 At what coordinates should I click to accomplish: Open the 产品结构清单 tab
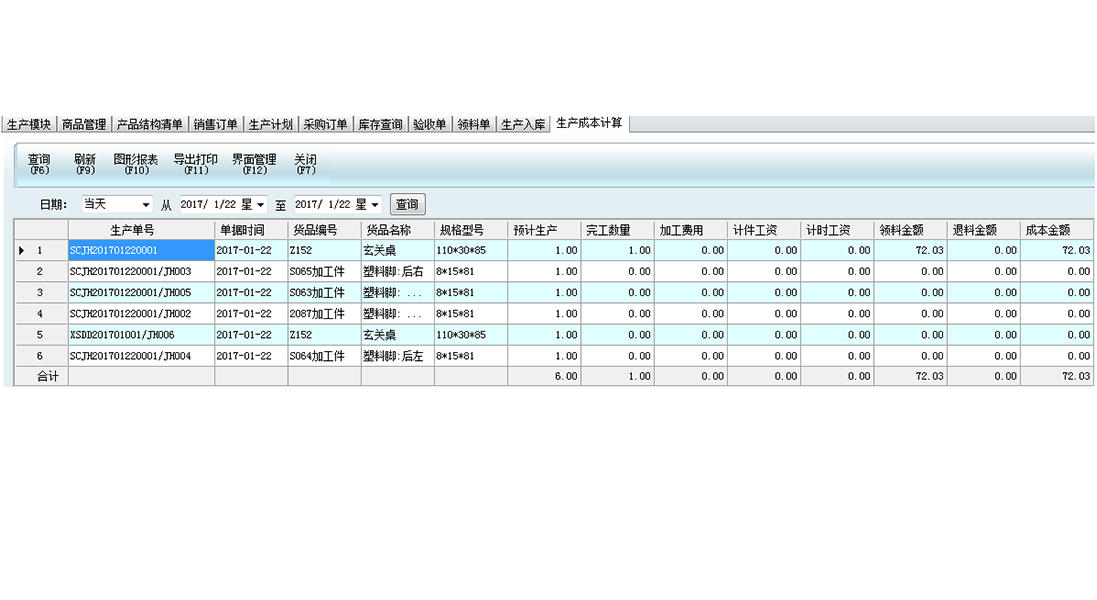coord(149,125)
